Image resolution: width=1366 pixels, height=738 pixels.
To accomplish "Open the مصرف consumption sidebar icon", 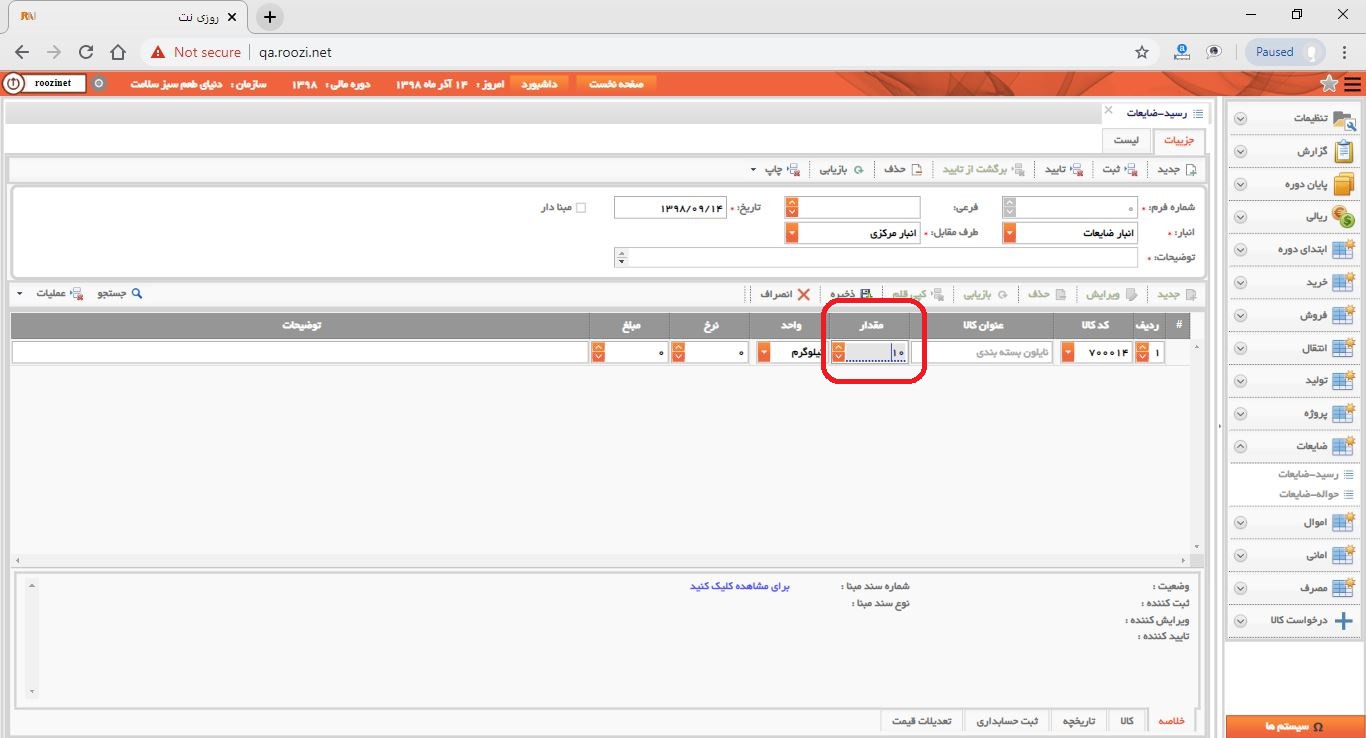I will (1344, 588).
